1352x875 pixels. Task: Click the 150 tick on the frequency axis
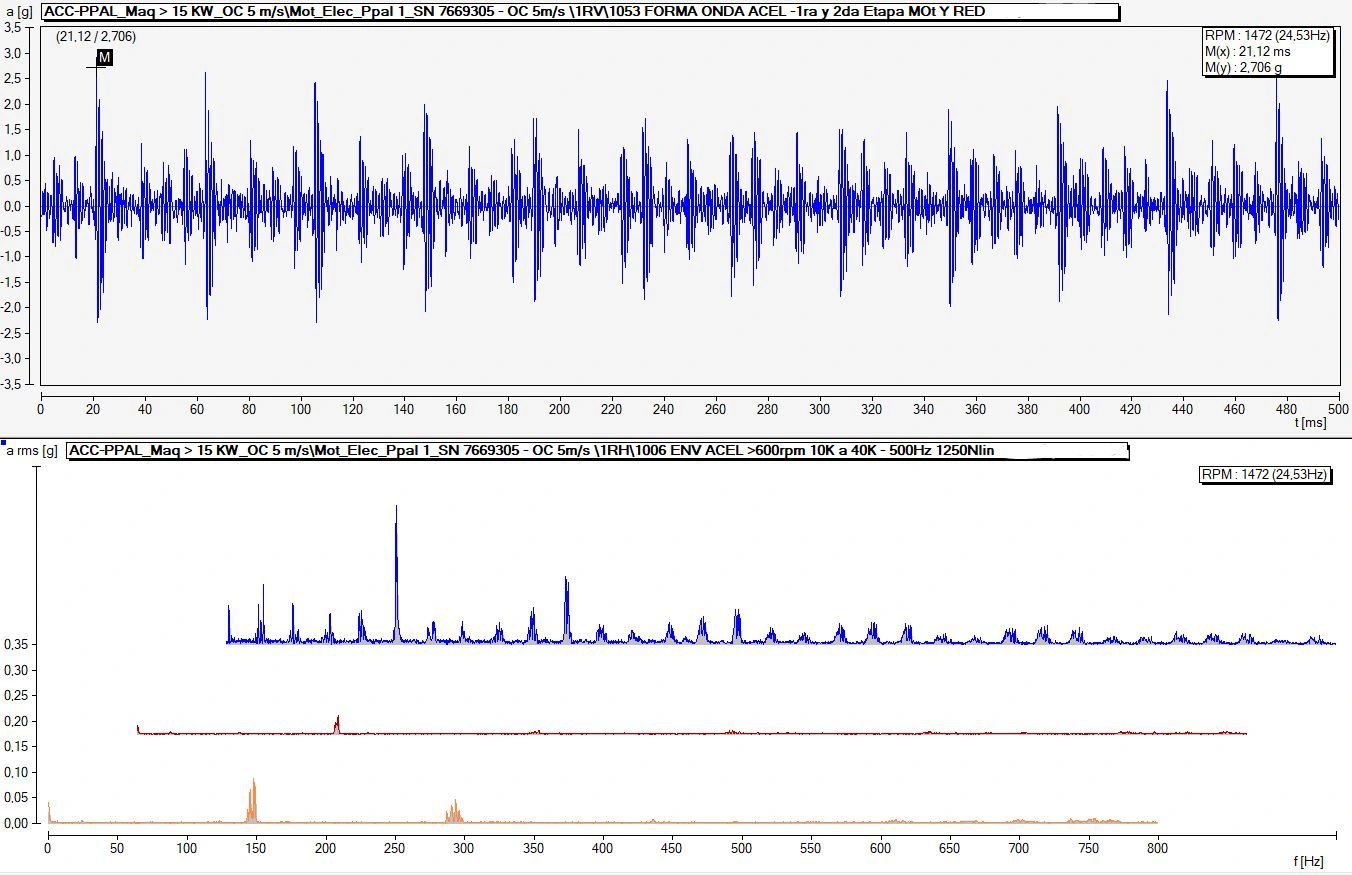pyautogui.click(x=256, y=847)
